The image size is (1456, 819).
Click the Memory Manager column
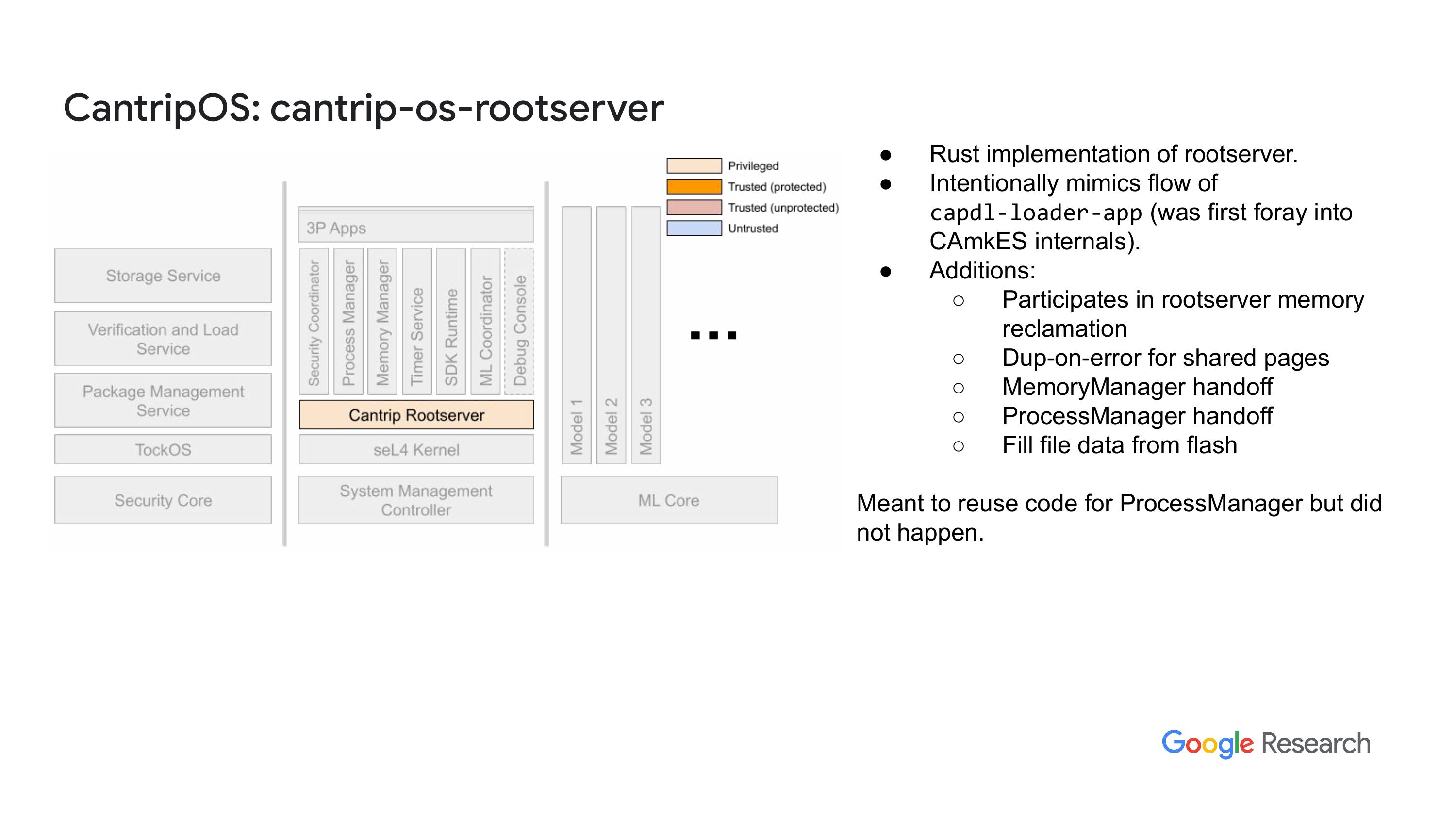pyautogui.click(x=382, y=322)
